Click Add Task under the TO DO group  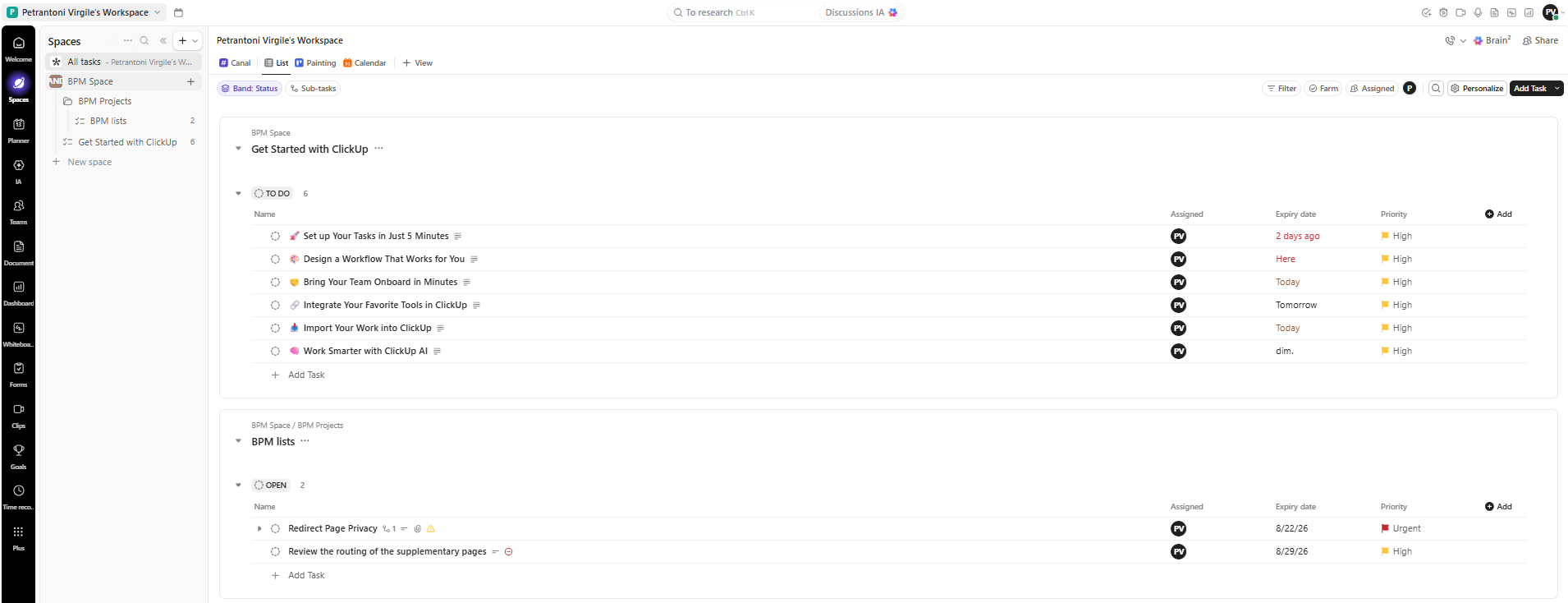298,375
